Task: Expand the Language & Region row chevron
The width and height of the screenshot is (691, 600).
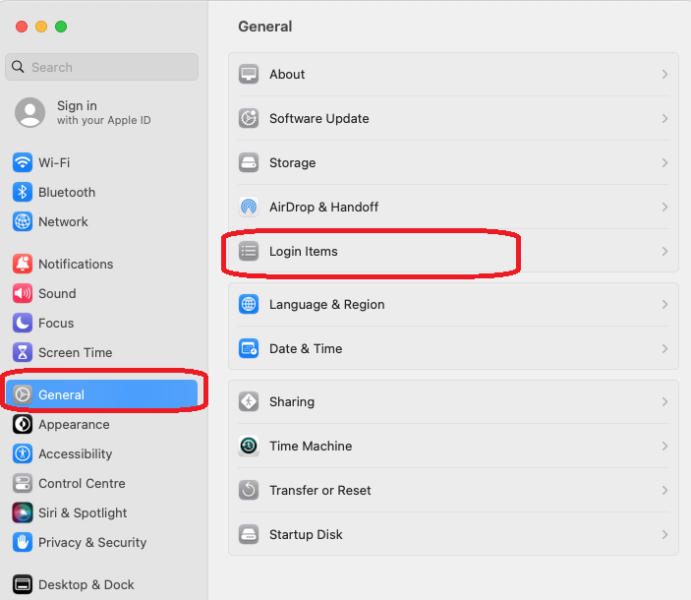Action: click(665, 304)
